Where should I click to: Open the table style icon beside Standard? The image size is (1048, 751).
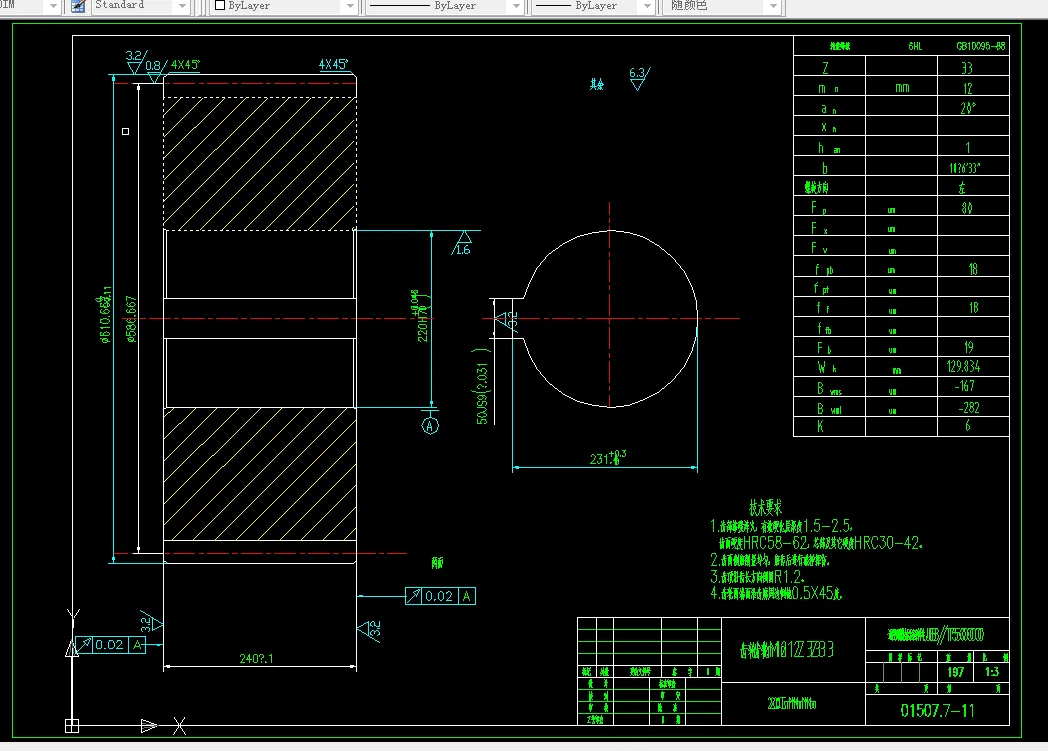(78, 6)
